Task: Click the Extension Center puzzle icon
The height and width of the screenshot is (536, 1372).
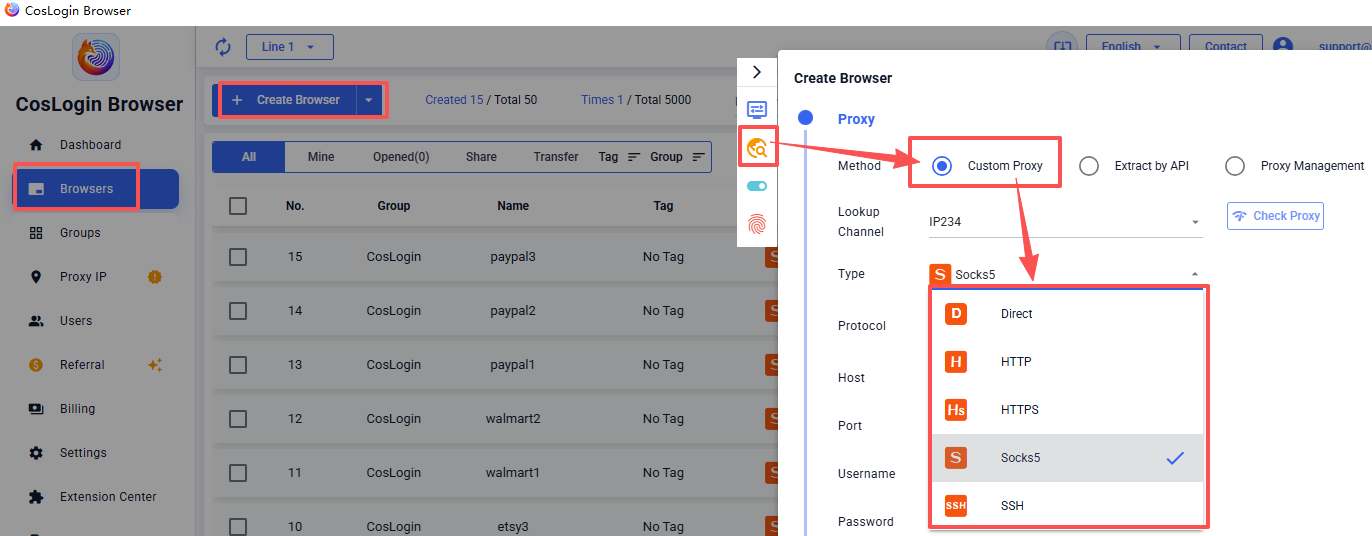Action: click(36, 497)
